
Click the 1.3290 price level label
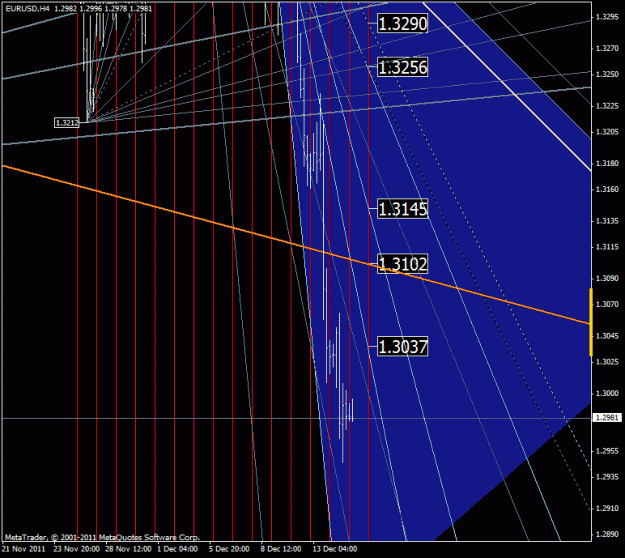[x=403, y=24]
